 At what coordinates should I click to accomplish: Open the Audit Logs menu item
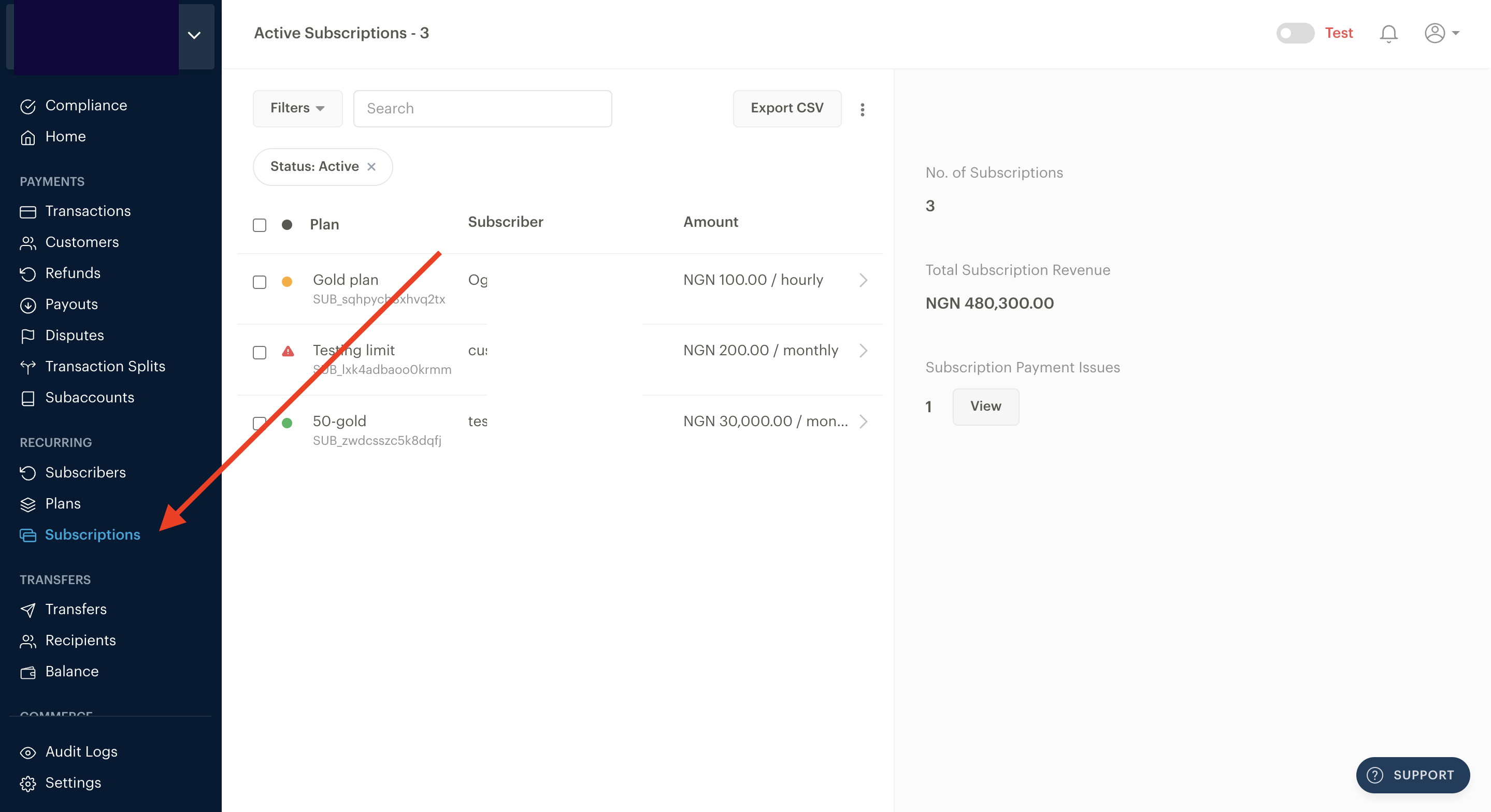81,751
